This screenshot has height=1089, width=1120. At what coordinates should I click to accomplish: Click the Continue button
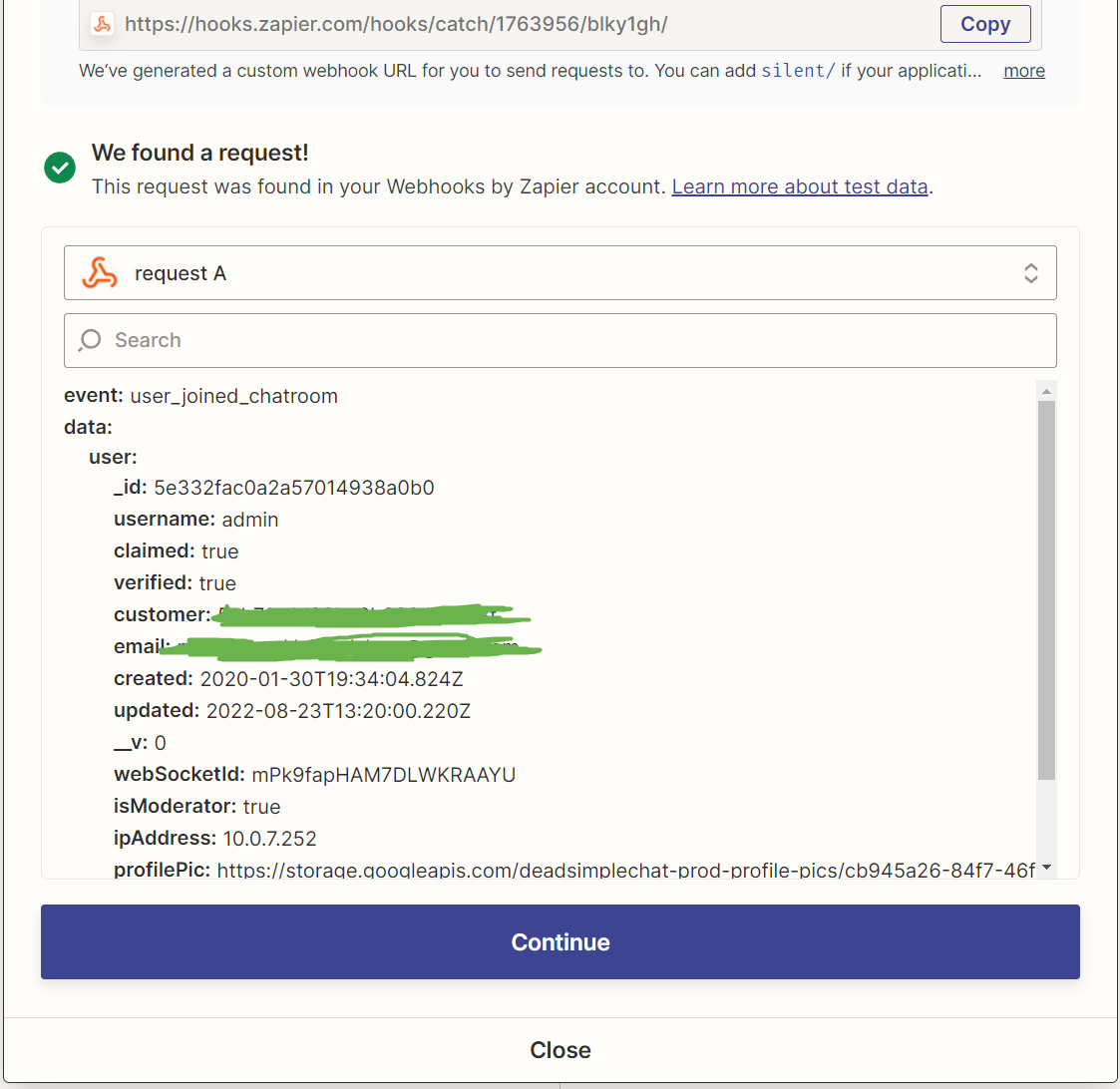click(x=560, y=941)
